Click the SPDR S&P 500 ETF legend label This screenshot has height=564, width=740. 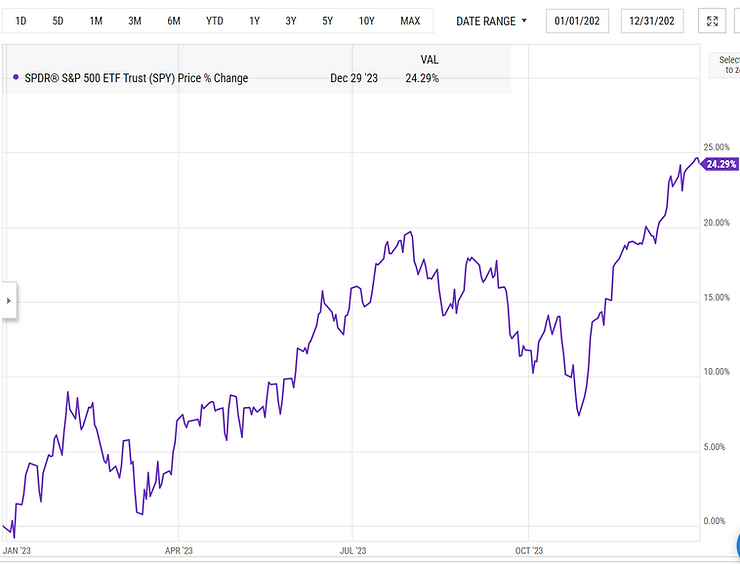tap(136, 78)
